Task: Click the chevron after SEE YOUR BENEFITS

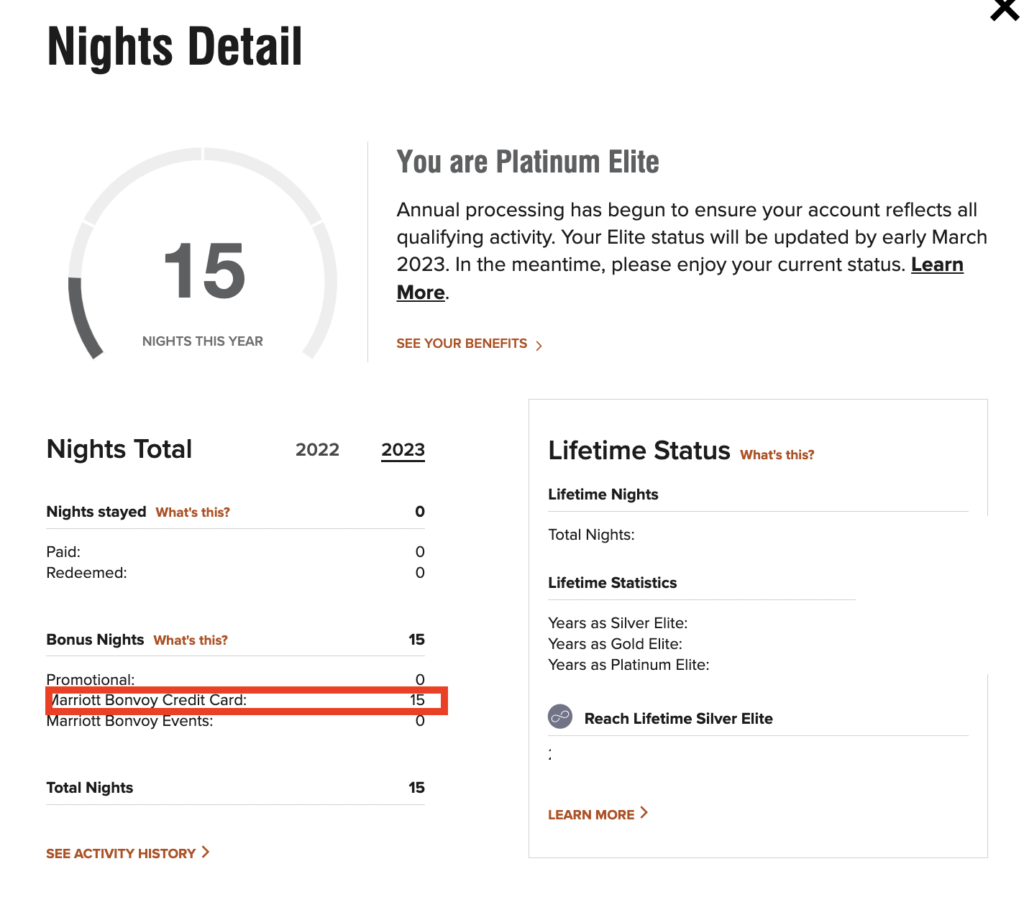Action: pos(538,344)
